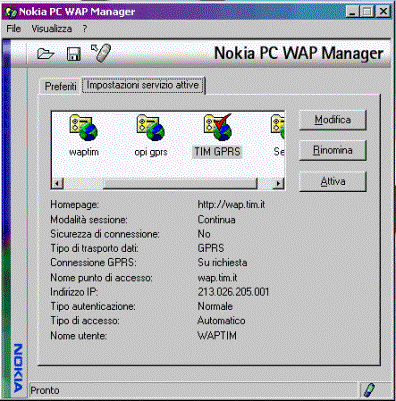Open the Visualizza menu
This screenshot has height=401, width=396.
(52, 29)
